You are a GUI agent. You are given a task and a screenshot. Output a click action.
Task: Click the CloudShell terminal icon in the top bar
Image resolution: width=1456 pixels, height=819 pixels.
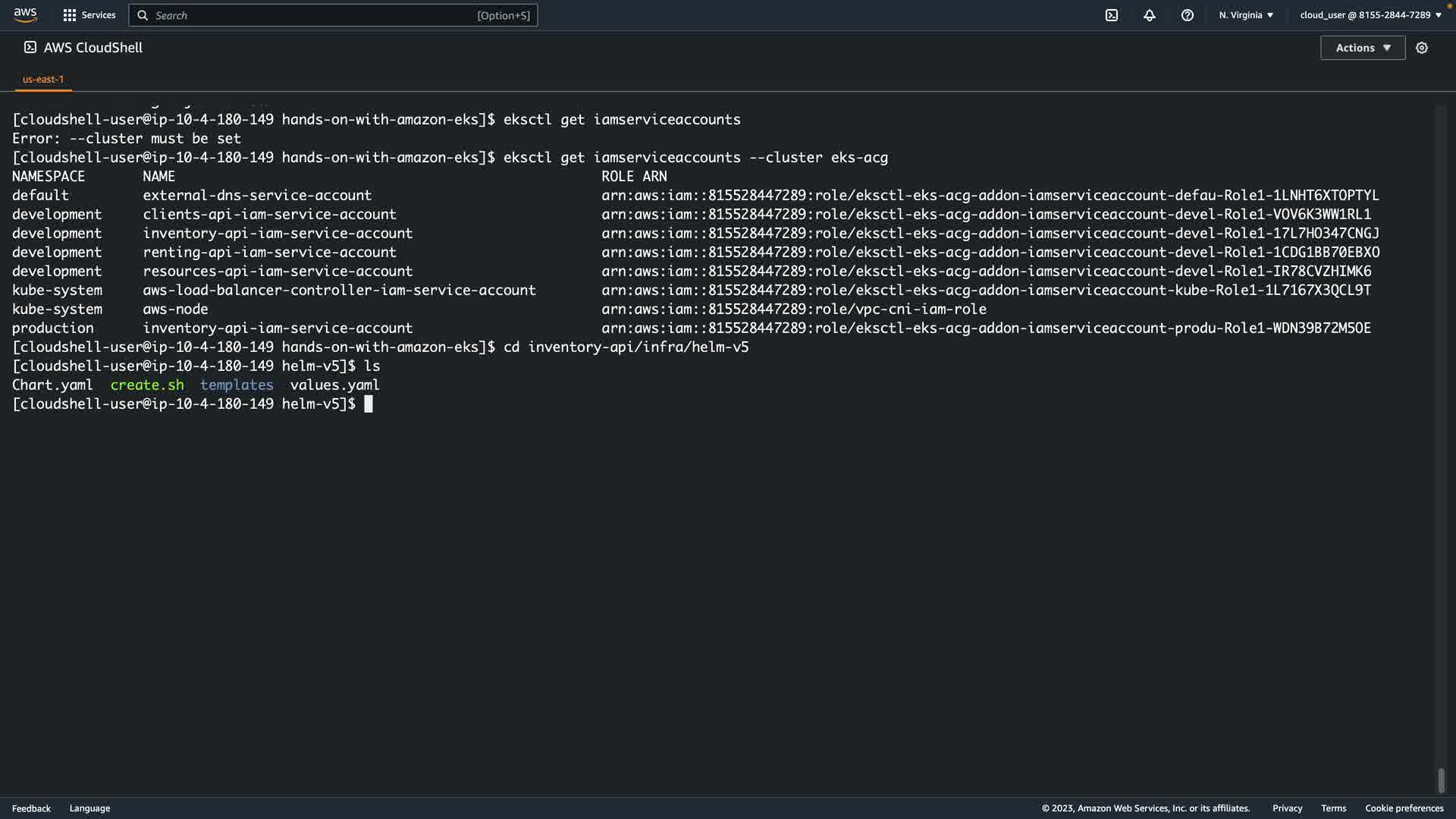[x=1112, y=15]
